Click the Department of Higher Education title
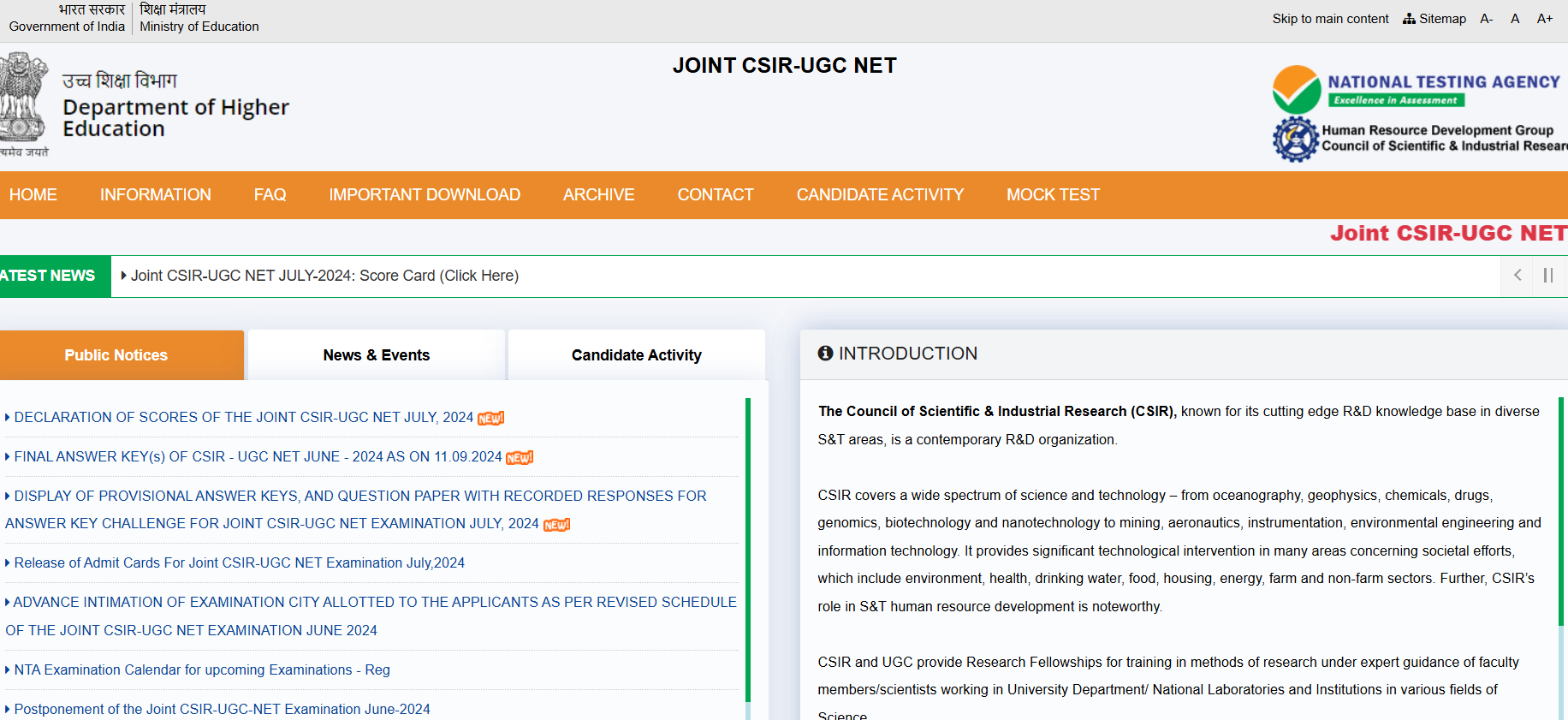1568x720 pixels. click(175, 117)
